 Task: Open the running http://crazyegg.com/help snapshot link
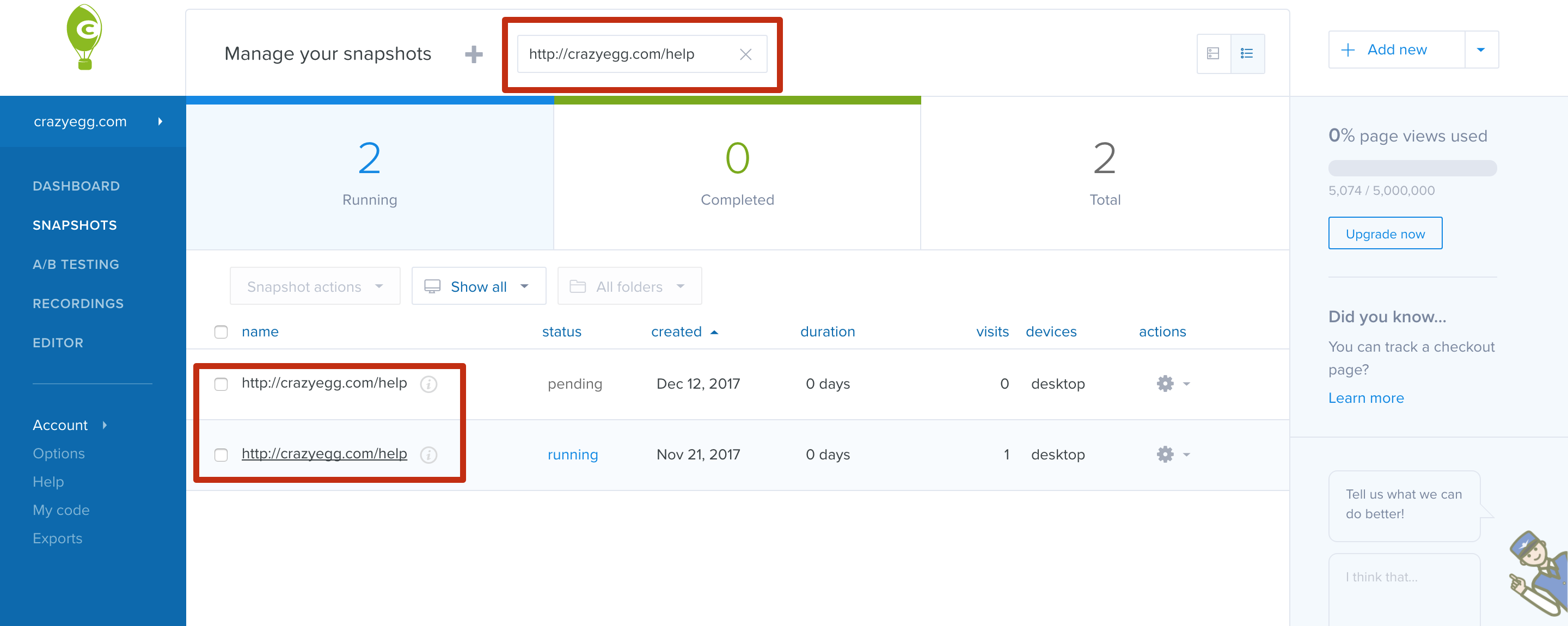pos(324,454)
